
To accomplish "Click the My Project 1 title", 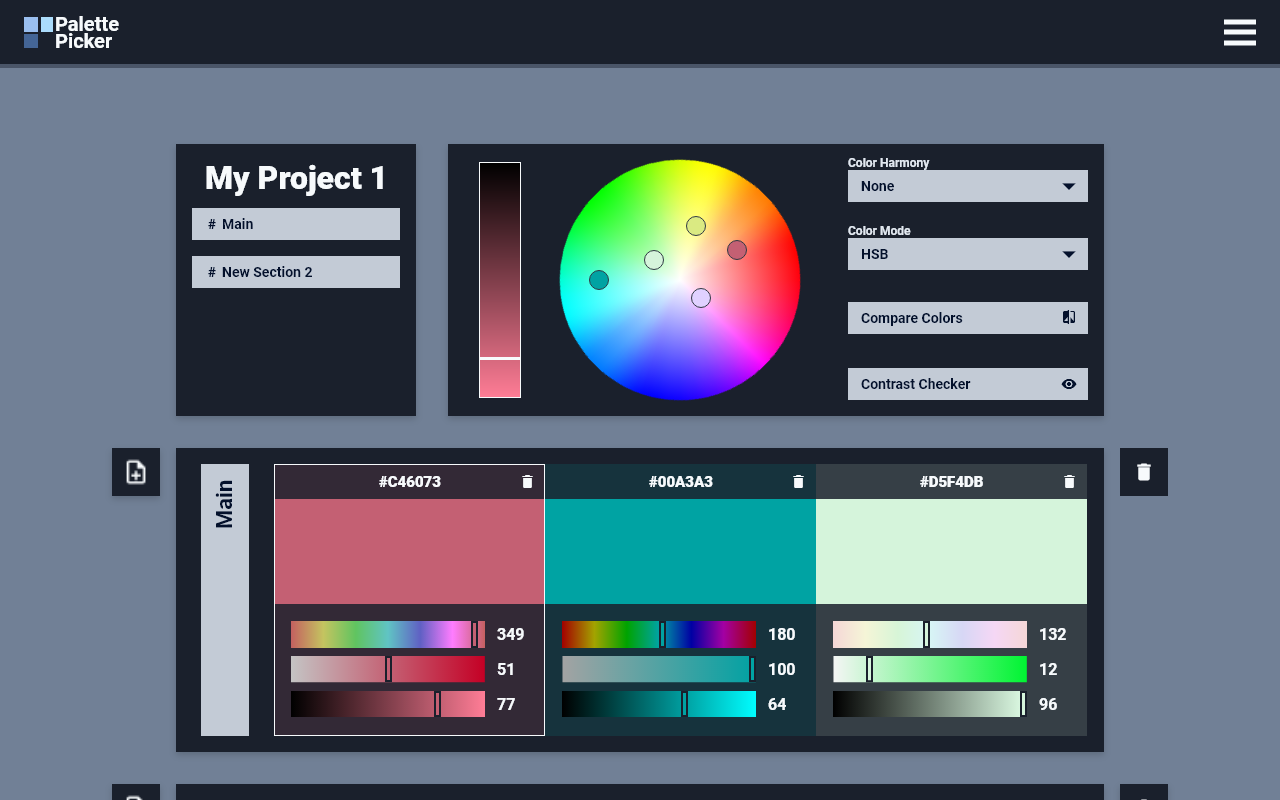I will pos(294,178).
